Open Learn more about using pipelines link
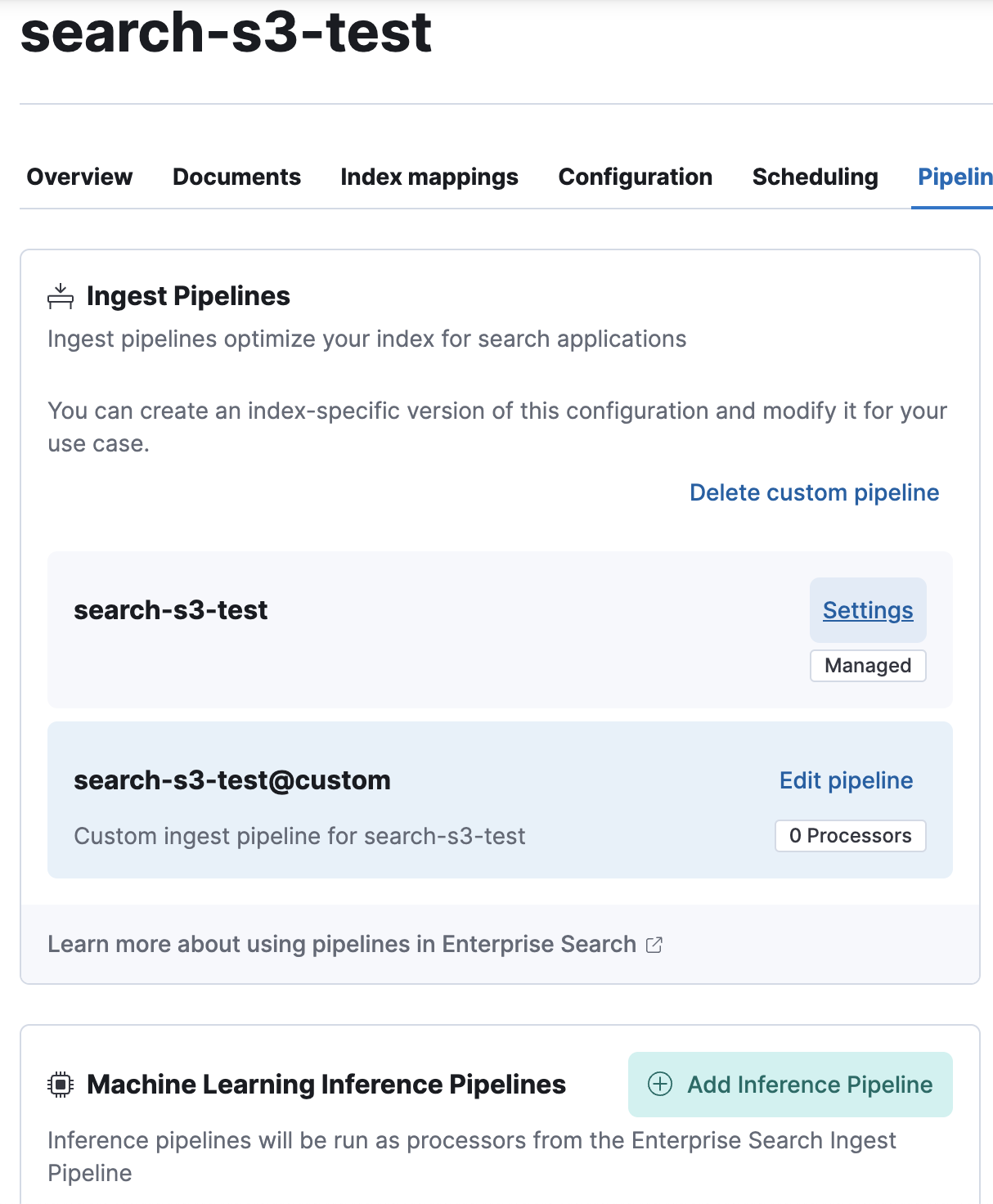 [x=342, y=945]
